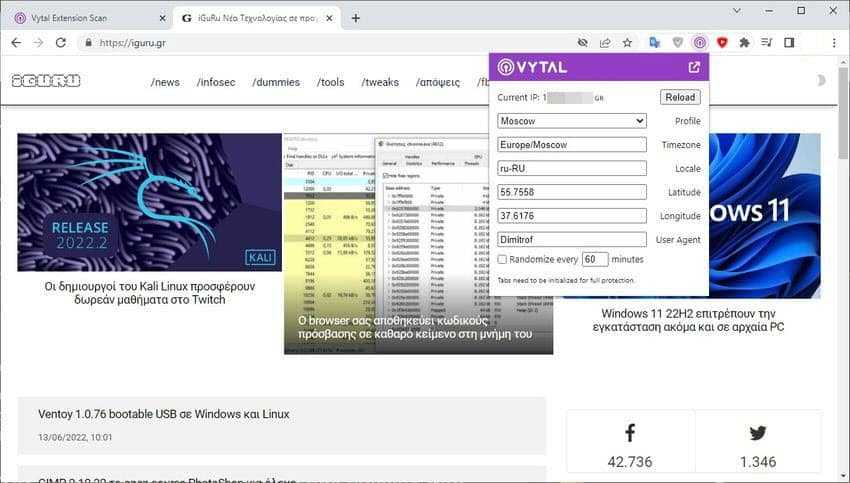Open a new tab with plus button

[356, 18]
